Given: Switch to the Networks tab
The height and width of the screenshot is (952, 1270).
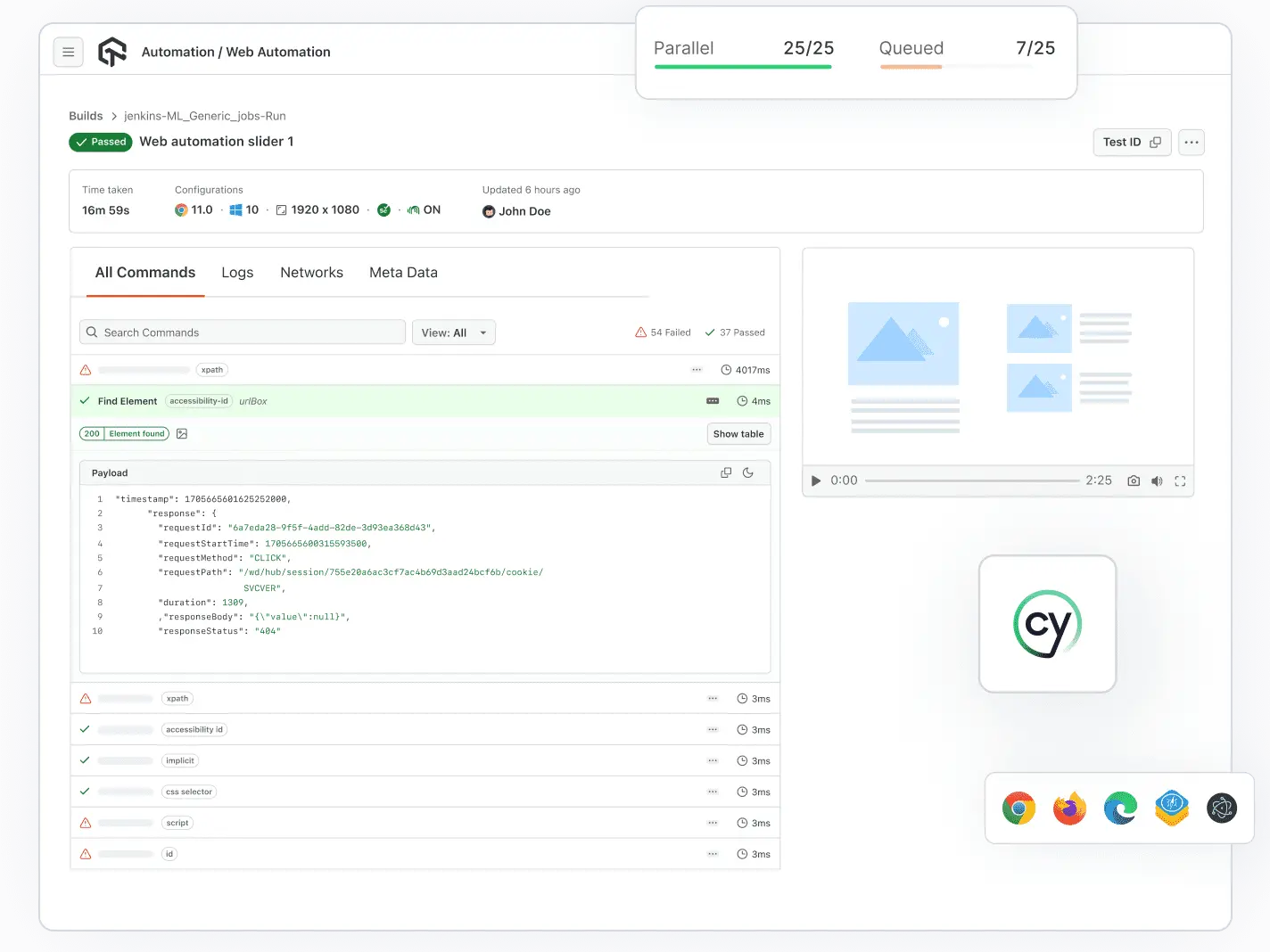Looking at the screenshot, I should (311, 273).
